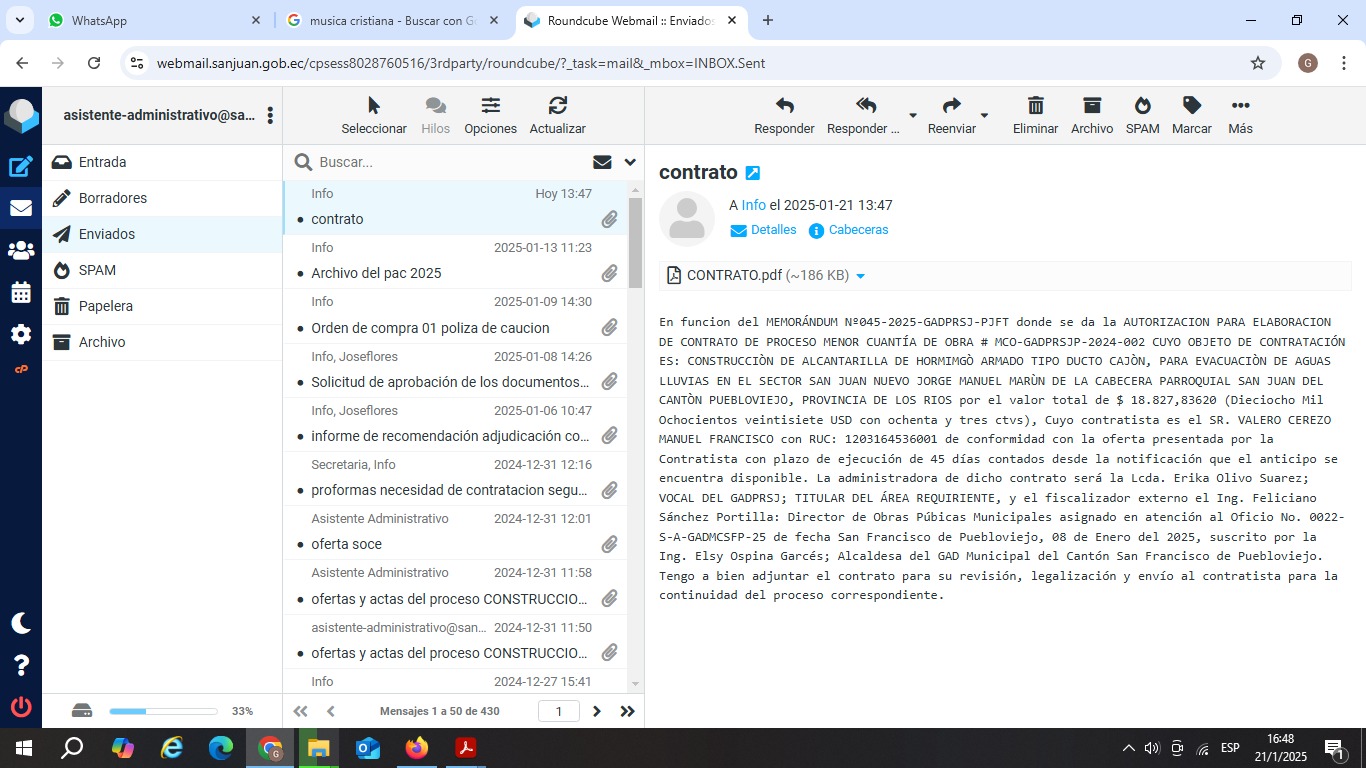Toggle the envelope filter in search bar
The height and width of the screenshot is (768, 1366).
click(602, 162)
